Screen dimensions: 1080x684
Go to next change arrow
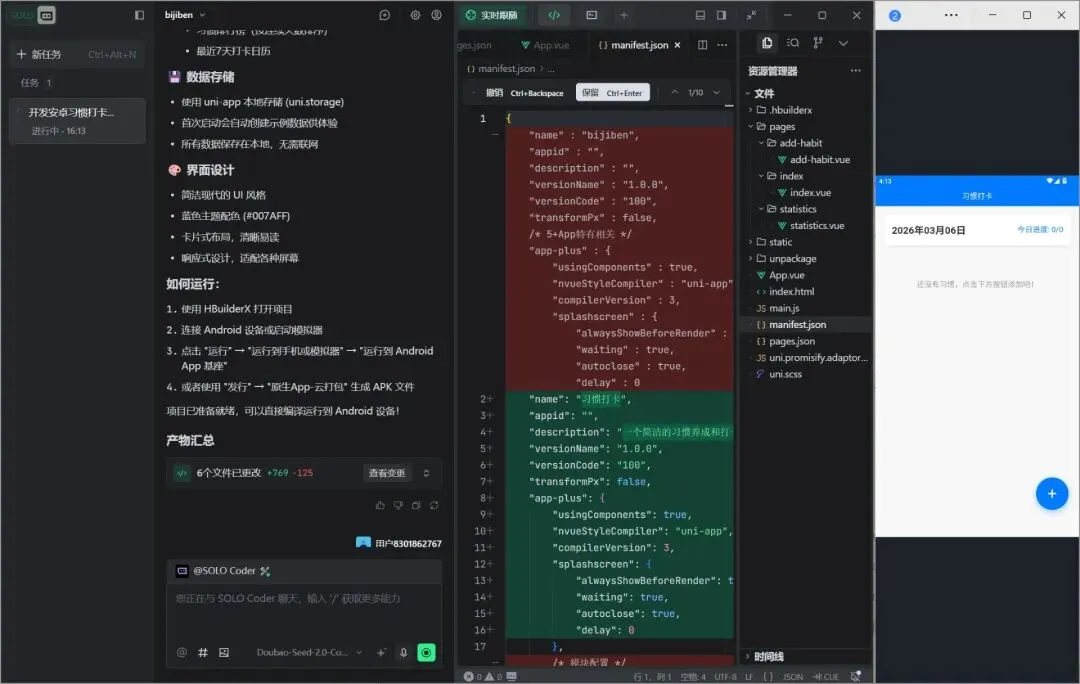pos(716,92)
